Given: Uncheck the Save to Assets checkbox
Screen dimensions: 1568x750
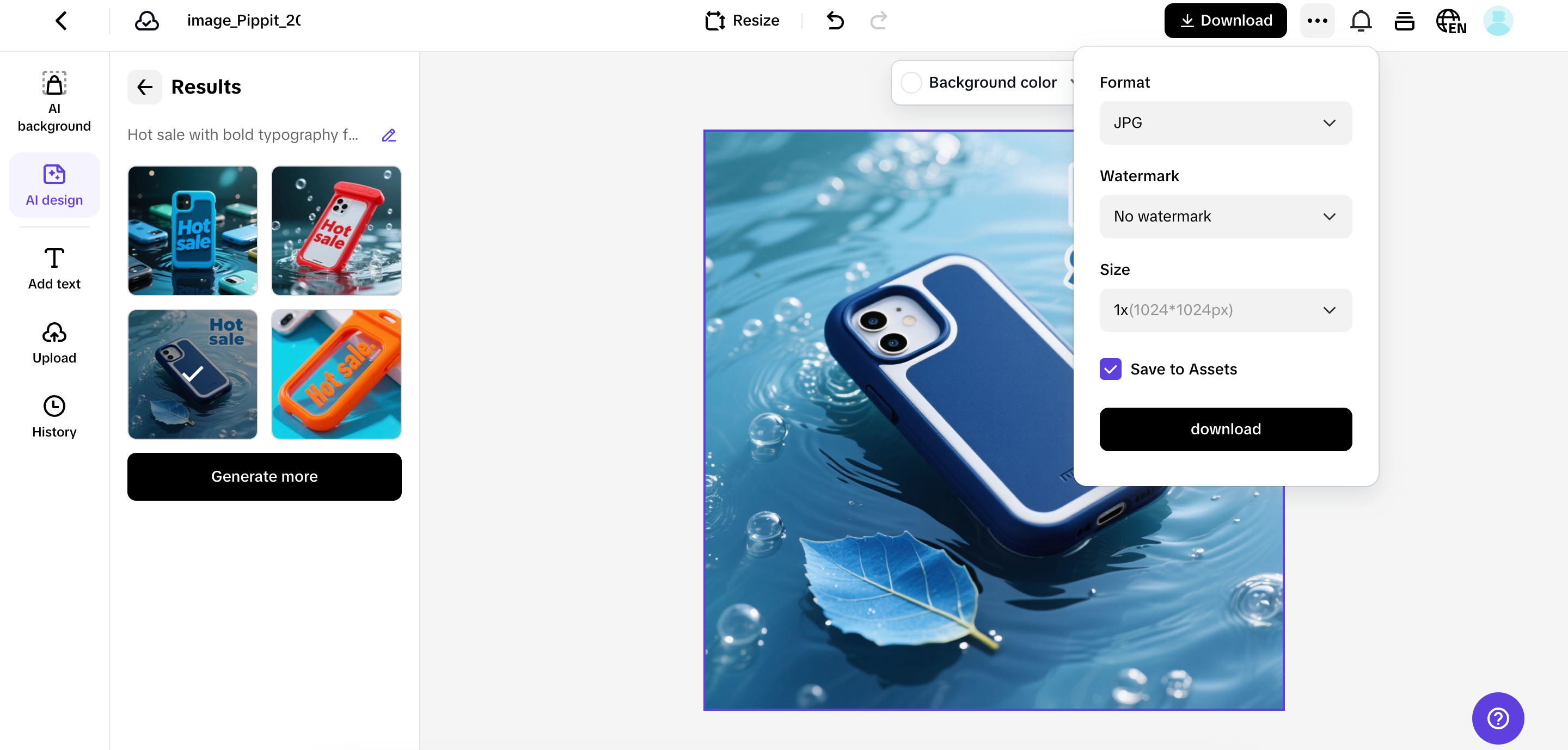Looking at the screenshot, I should pos(1110,369).
